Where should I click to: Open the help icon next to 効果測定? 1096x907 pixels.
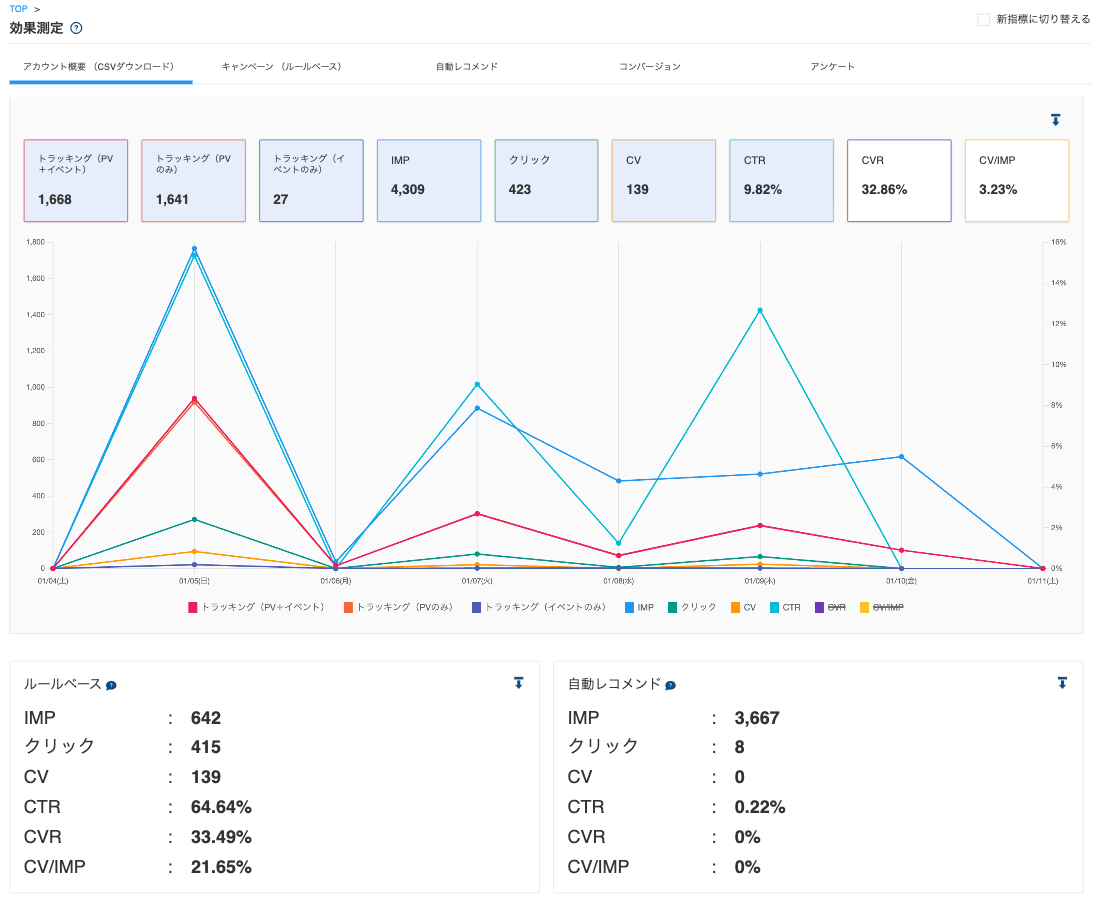click(77, 28)
